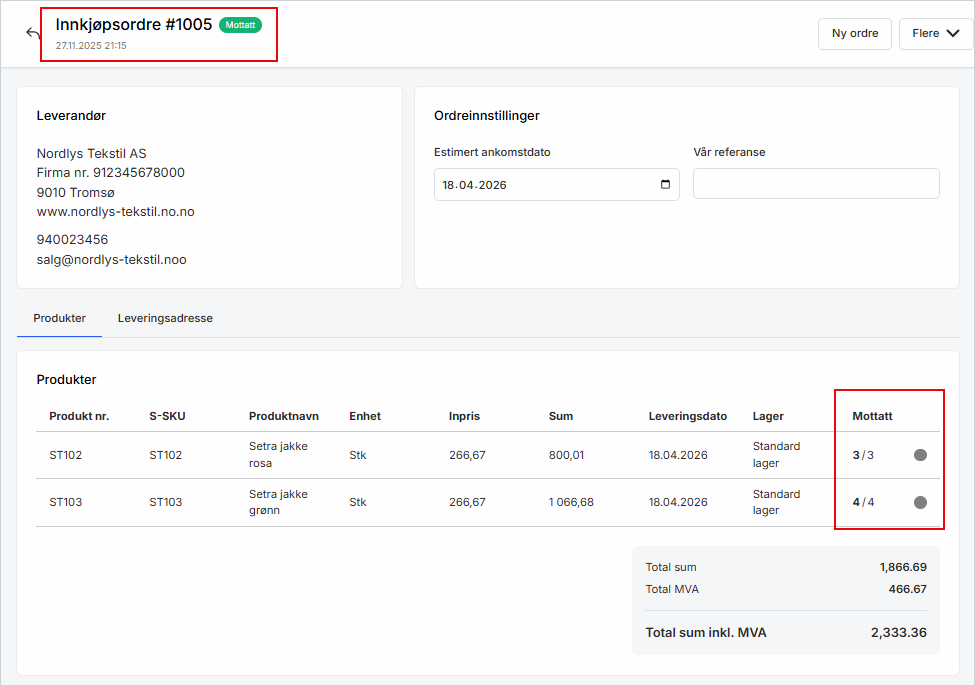Click the Produkt nr. column header

click(x=79, y=416)
